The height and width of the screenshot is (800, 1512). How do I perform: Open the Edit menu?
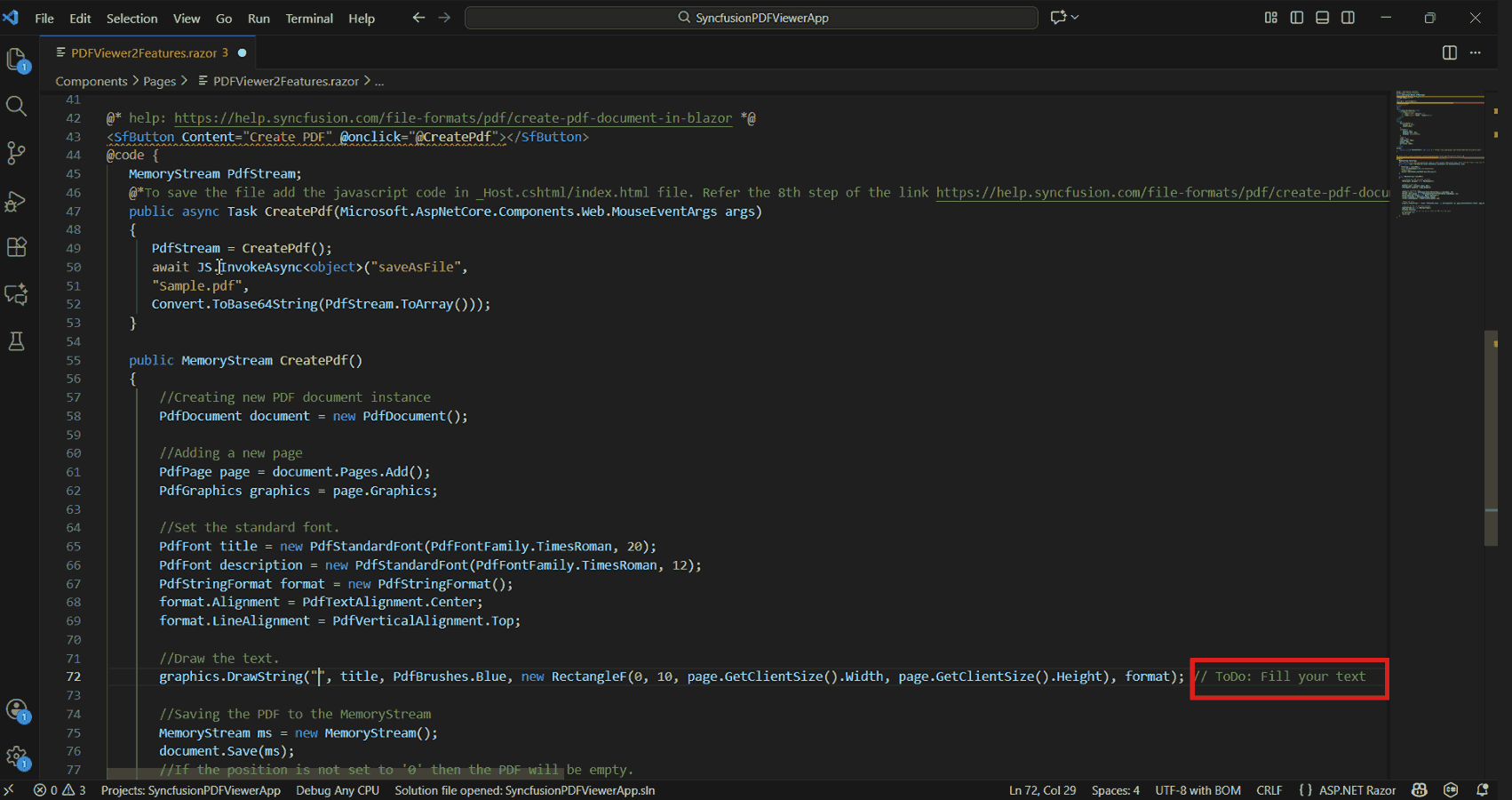80,18
